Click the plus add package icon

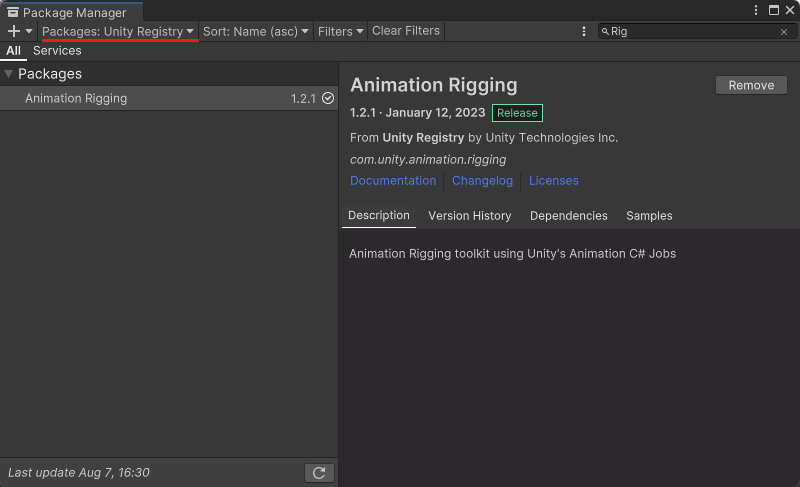14,31
